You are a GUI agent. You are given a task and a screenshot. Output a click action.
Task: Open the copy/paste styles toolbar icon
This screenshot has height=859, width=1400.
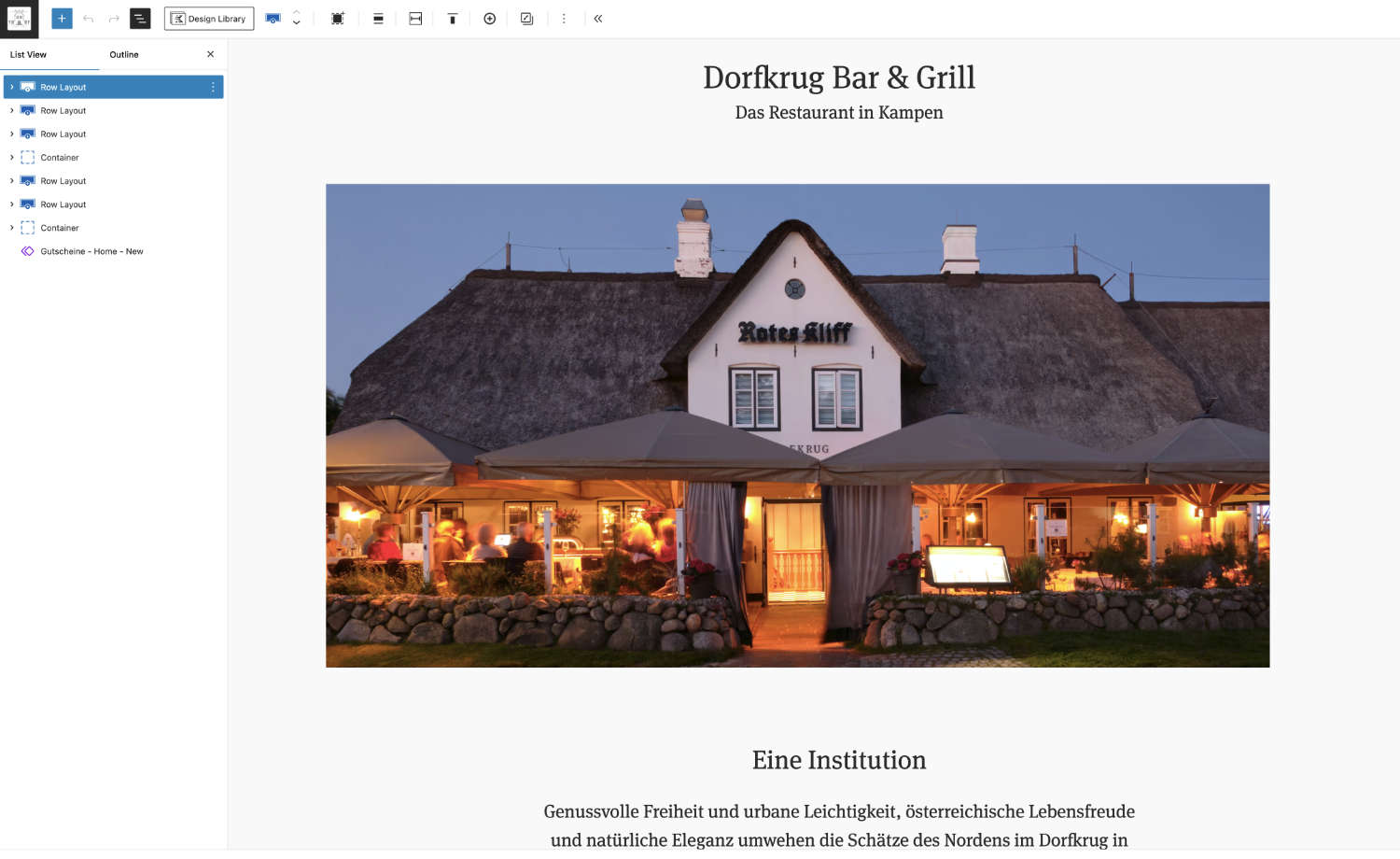coord(527,19)
